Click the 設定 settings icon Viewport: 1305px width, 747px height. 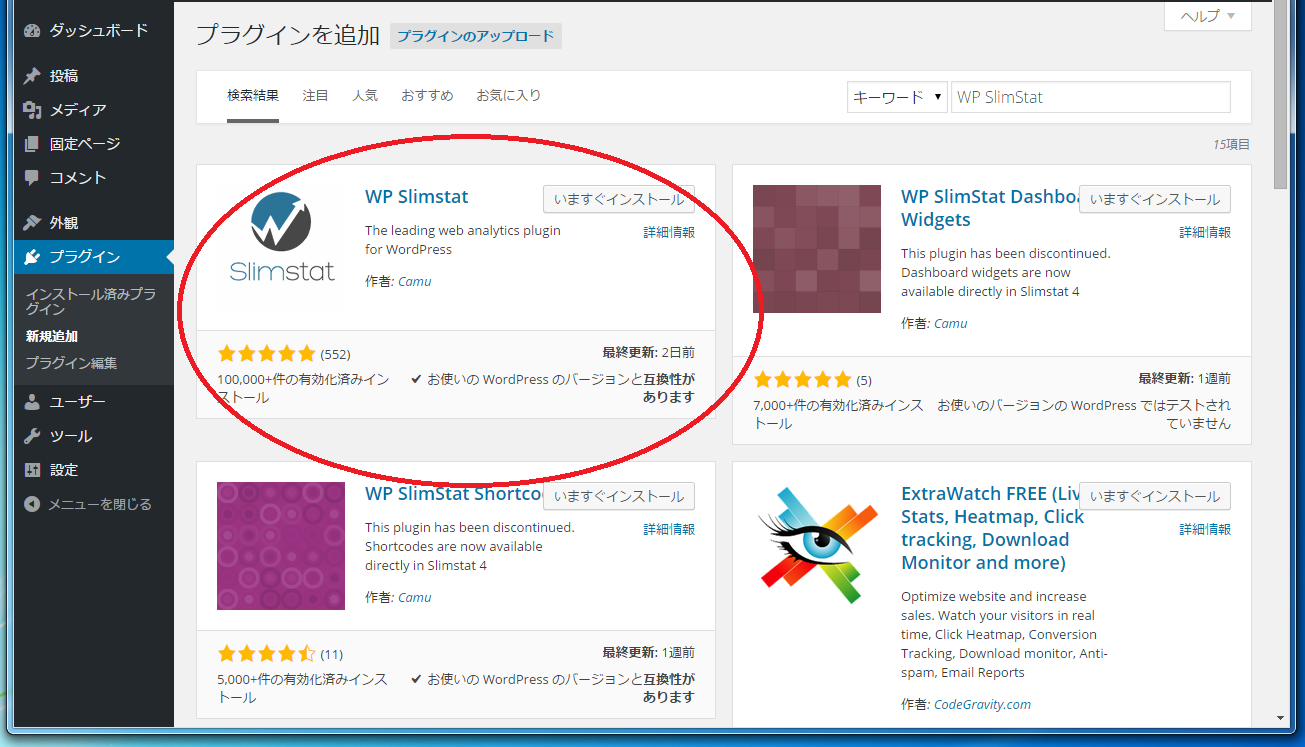[32, 470]
